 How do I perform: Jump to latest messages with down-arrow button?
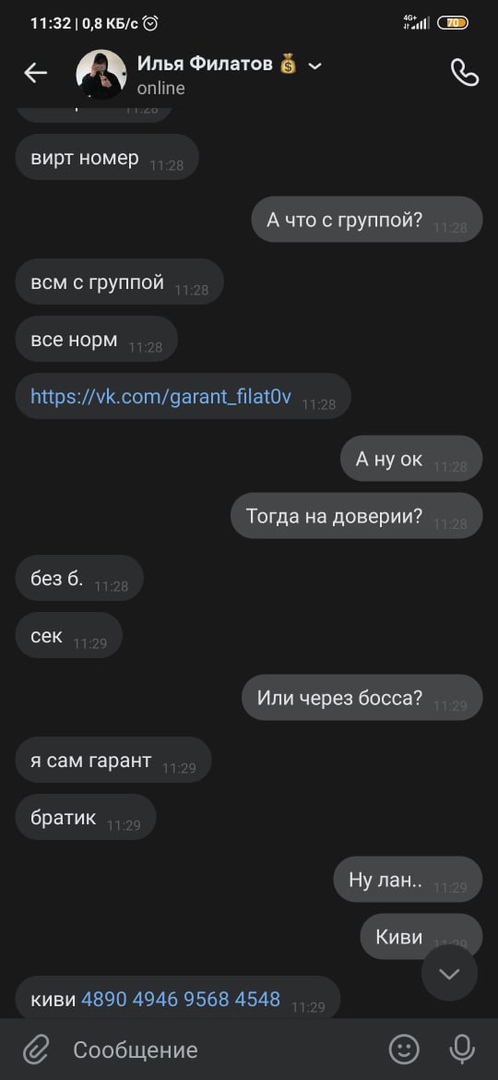pyautogui.click(x=449, y=973)
